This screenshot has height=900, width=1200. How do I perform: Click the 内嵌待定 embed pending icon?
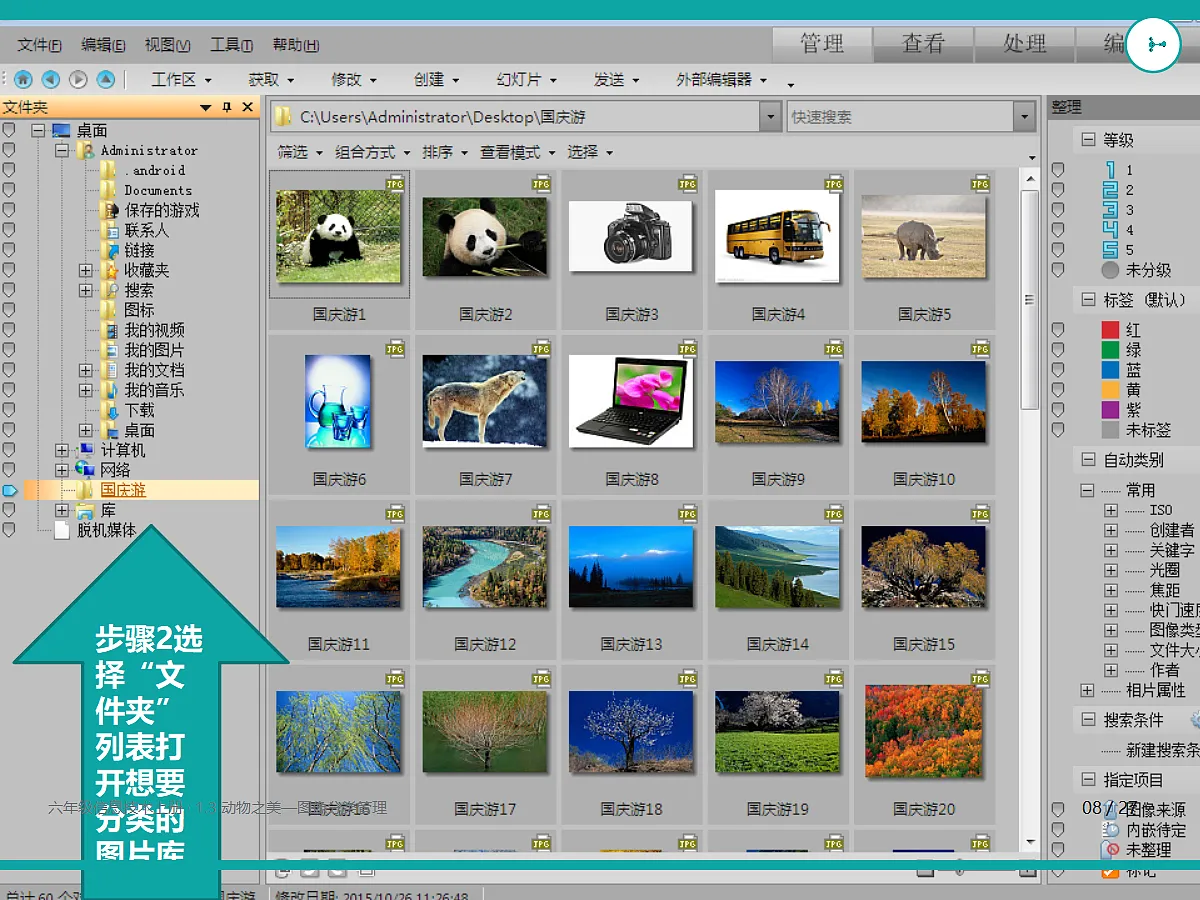pyautogui.click(x=1110, y=830)
